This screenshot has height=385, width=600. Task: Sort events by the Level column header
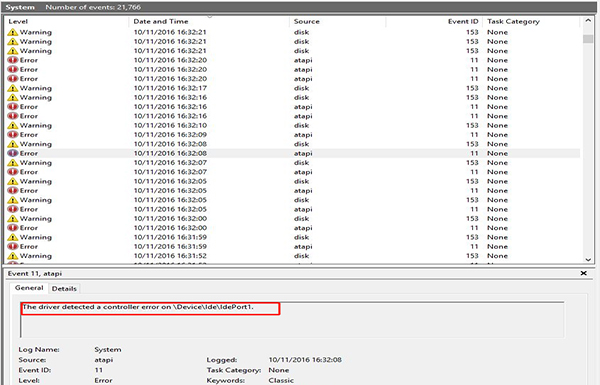[x=67, y=21]
